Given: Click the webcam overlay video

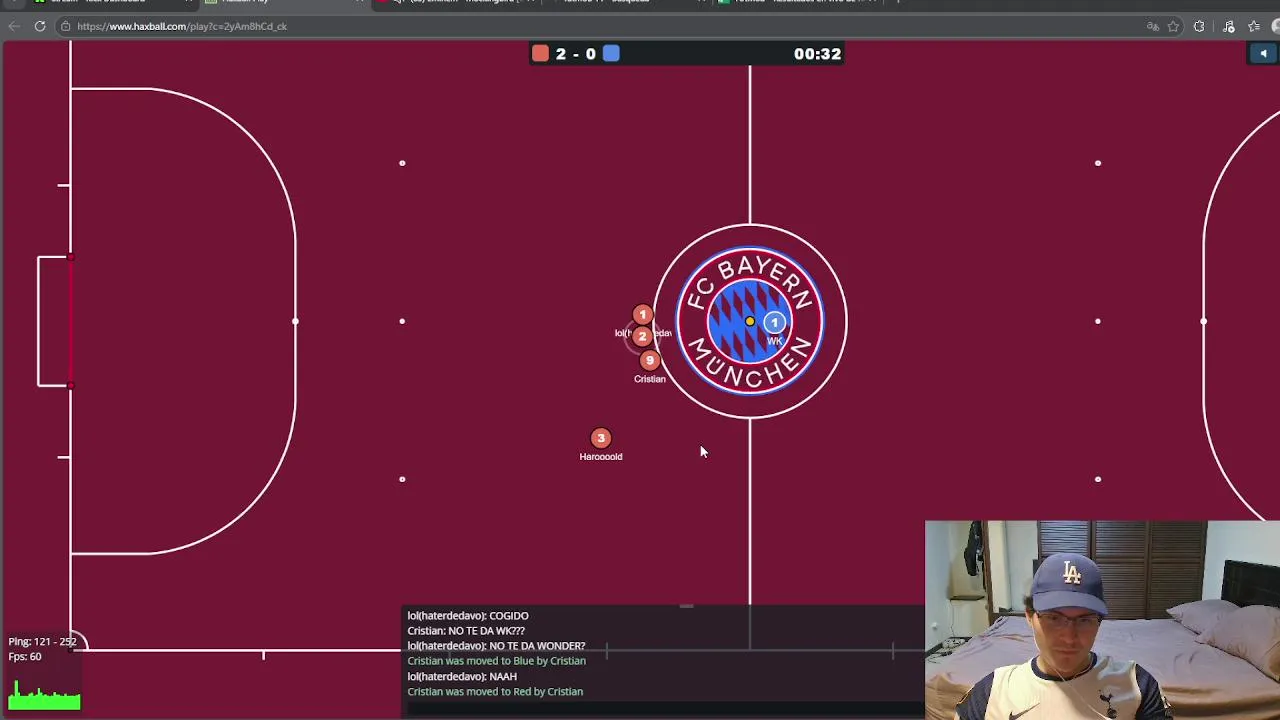Looking at the screenshot, I should [1102, 620].
